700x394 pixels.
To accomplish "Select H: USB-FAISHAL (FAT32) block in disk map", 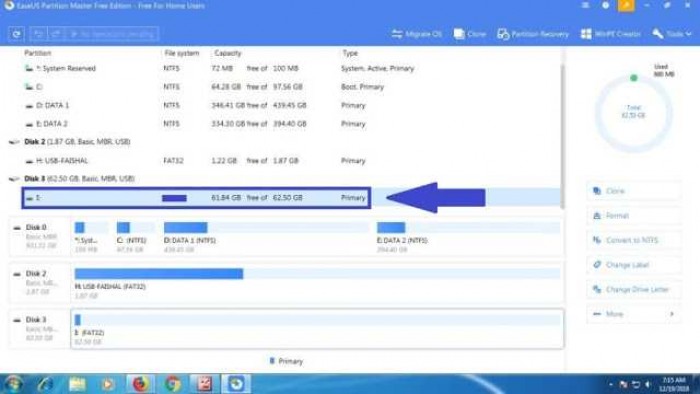I will [317, 283].
